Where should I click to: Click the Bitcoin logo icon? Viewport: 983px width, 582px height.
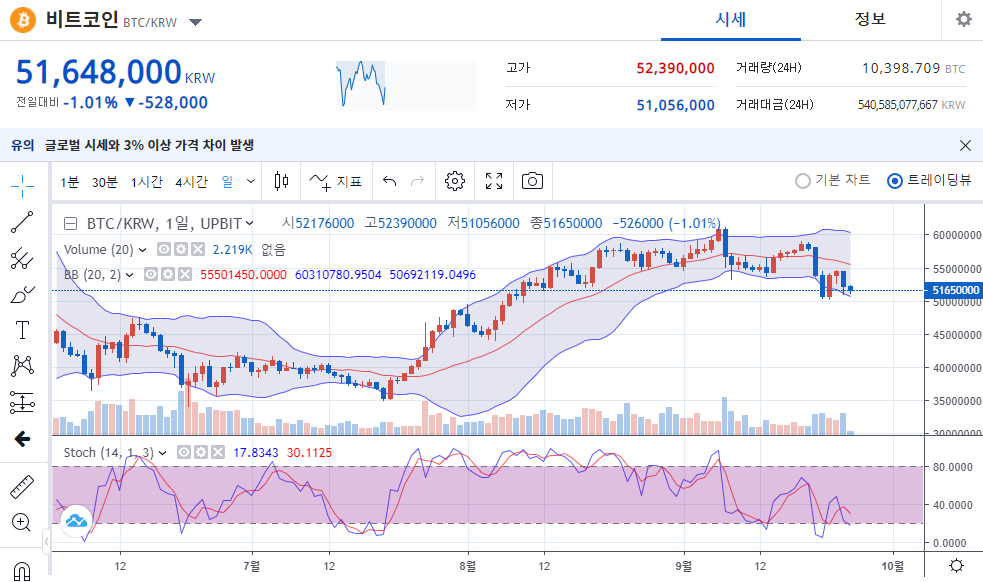coord(23,20)
